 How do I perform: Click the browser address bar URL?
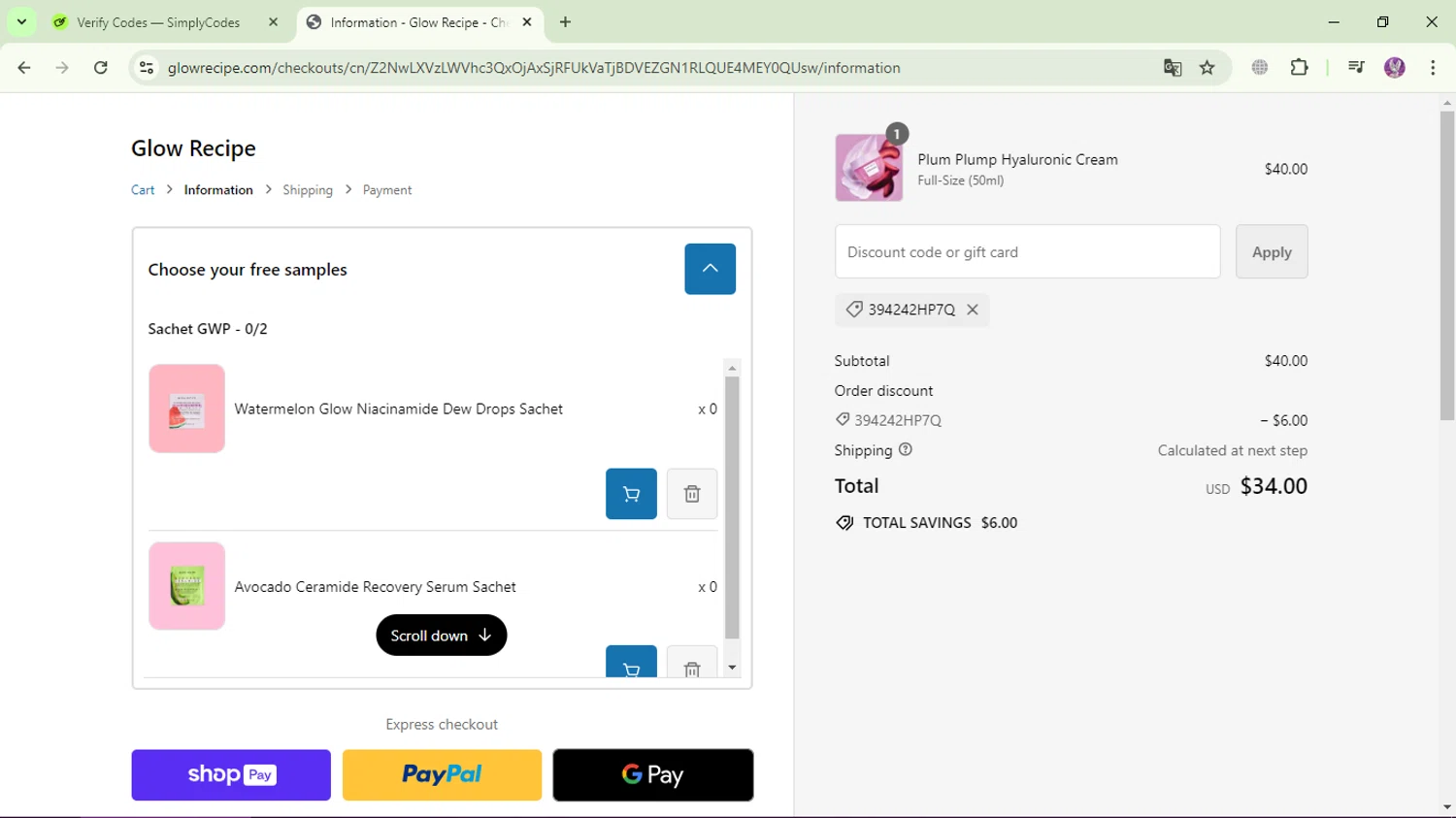(x=534, y=68)
